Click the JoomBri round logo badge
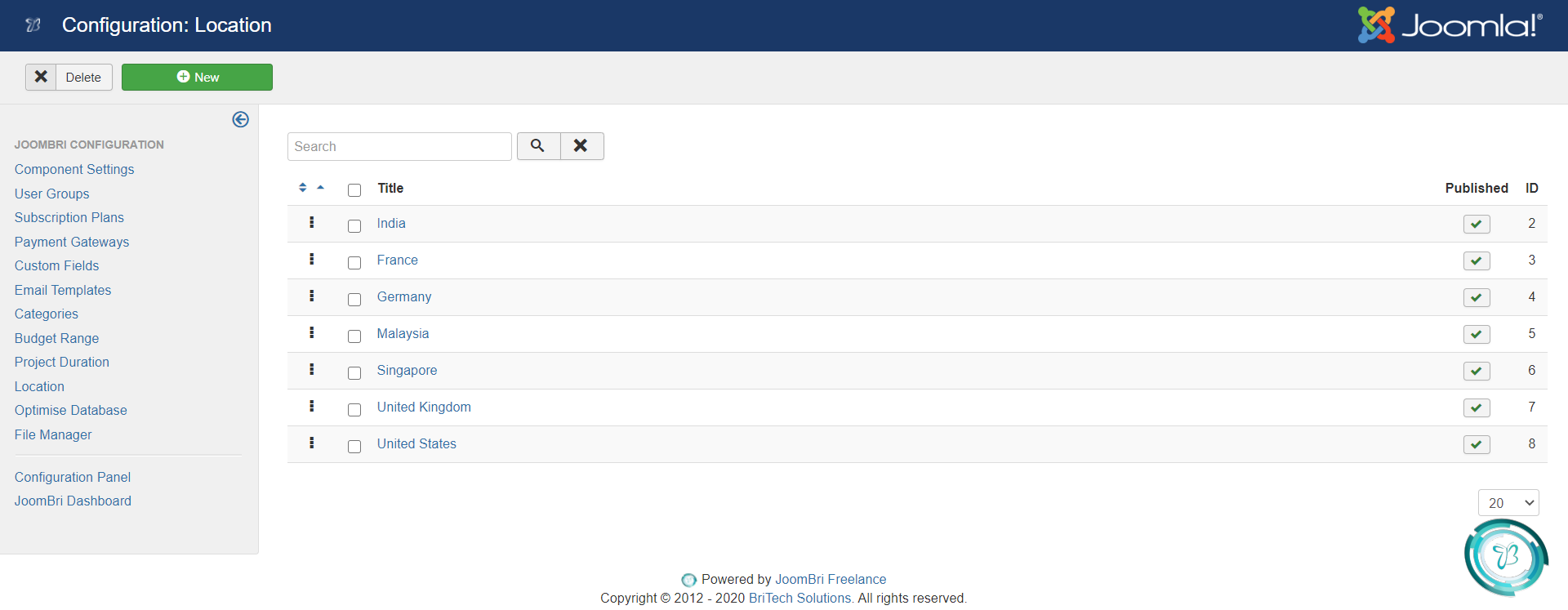Screen dimensions: 1568x610 (x=1505, y=557)
